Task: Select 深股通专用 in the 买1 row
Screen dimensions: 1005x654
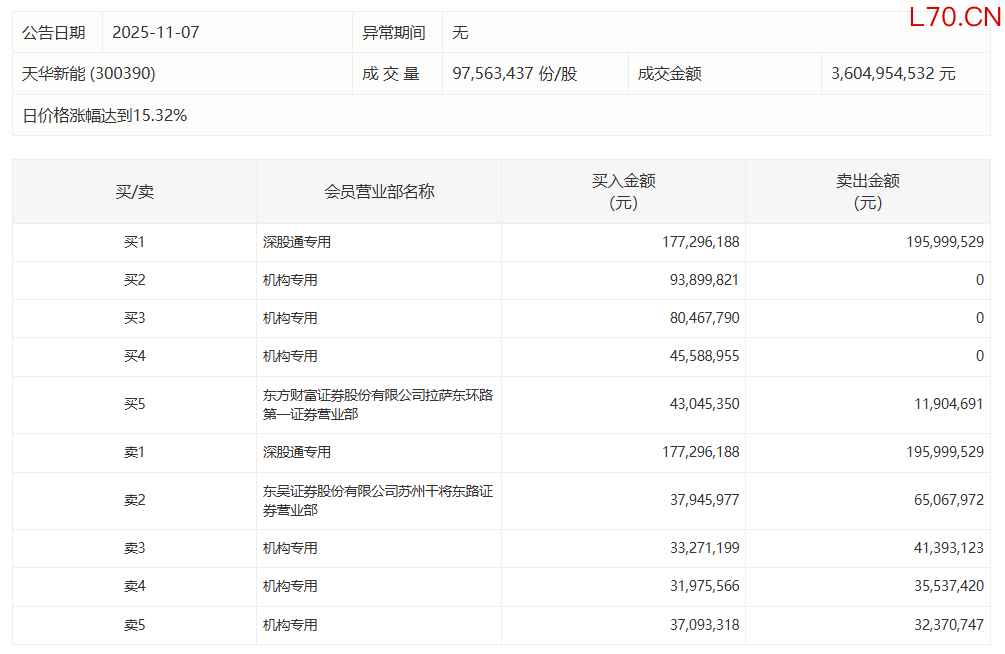Action: click(297, 242)
